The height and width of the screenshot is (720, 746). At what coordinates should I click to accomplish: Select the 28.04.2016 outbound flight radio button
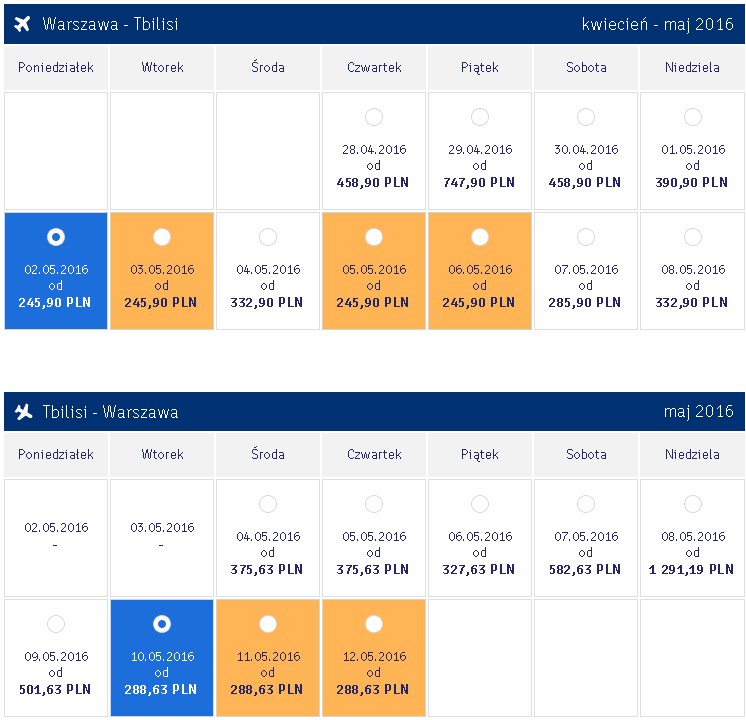tap(373, 117)
